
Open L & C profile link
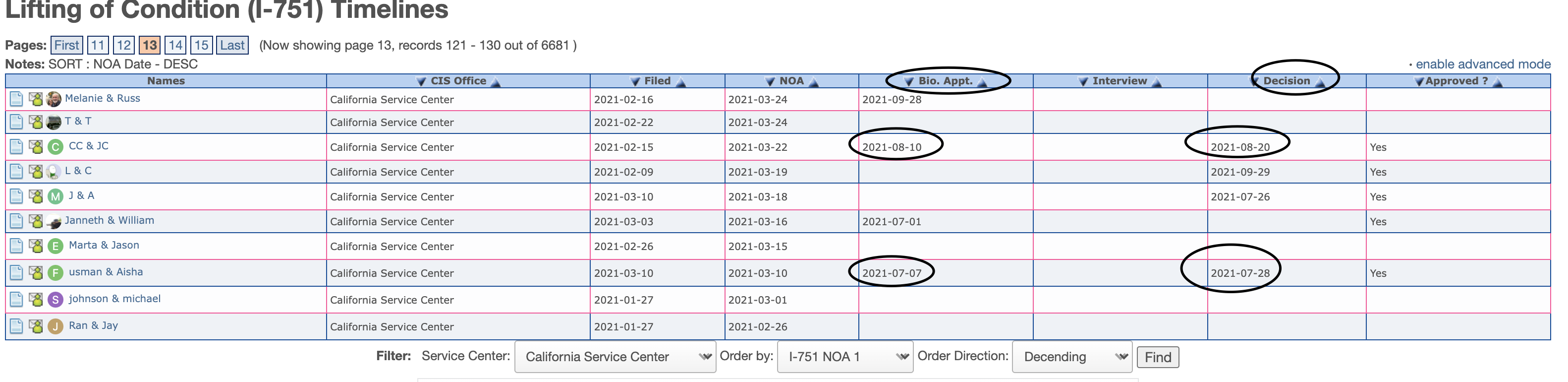(78, 171)
